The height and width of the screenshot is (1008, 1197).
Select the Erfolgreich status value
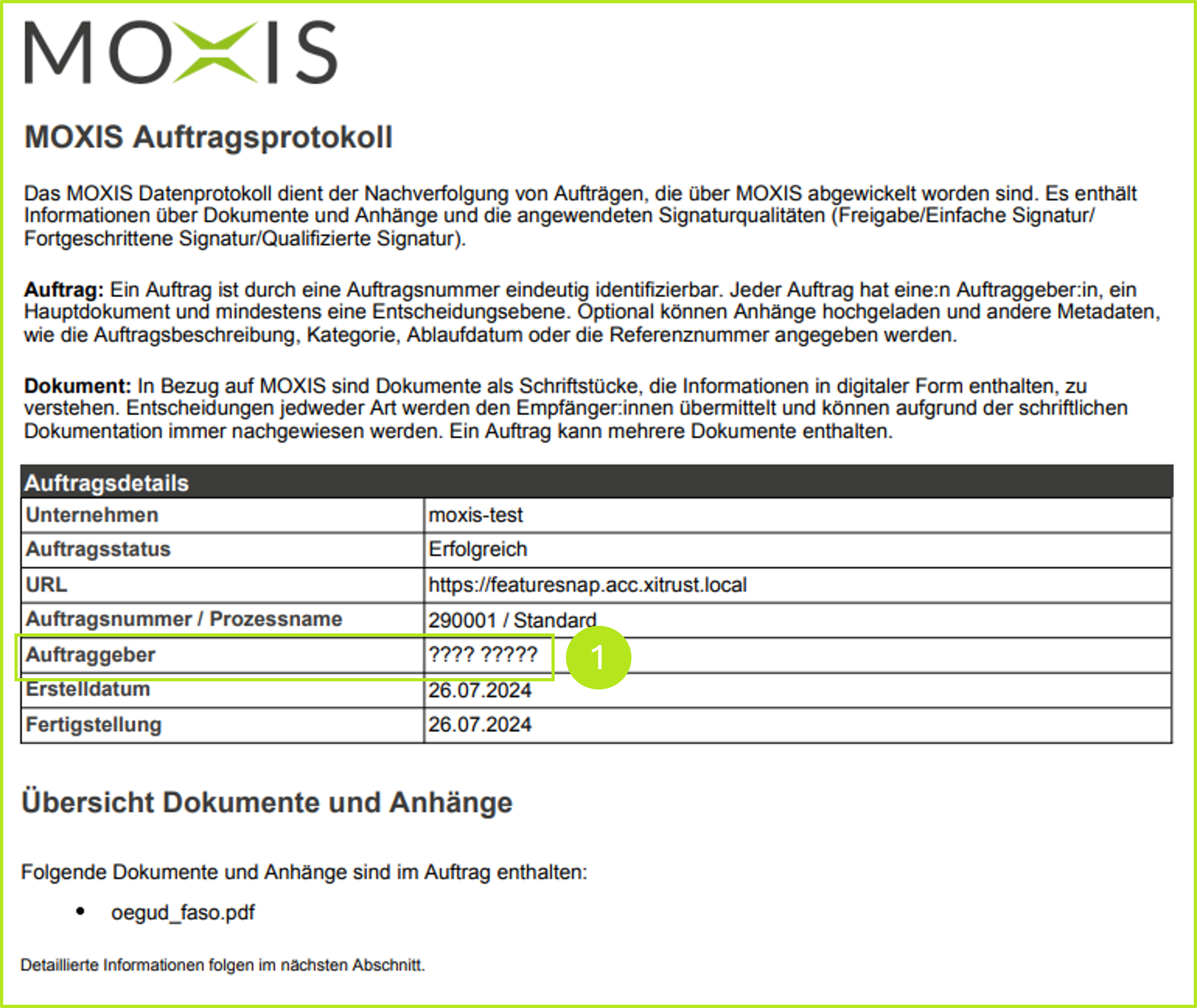pos(478,549)
